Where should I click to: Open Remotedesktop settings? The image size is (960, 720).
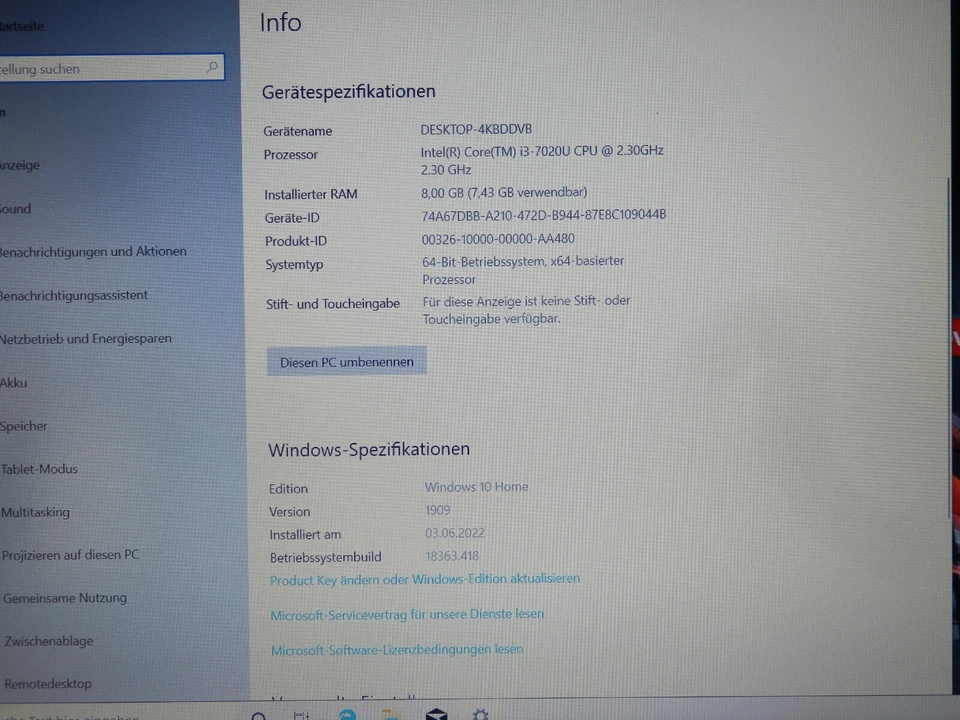pos(48,684)
